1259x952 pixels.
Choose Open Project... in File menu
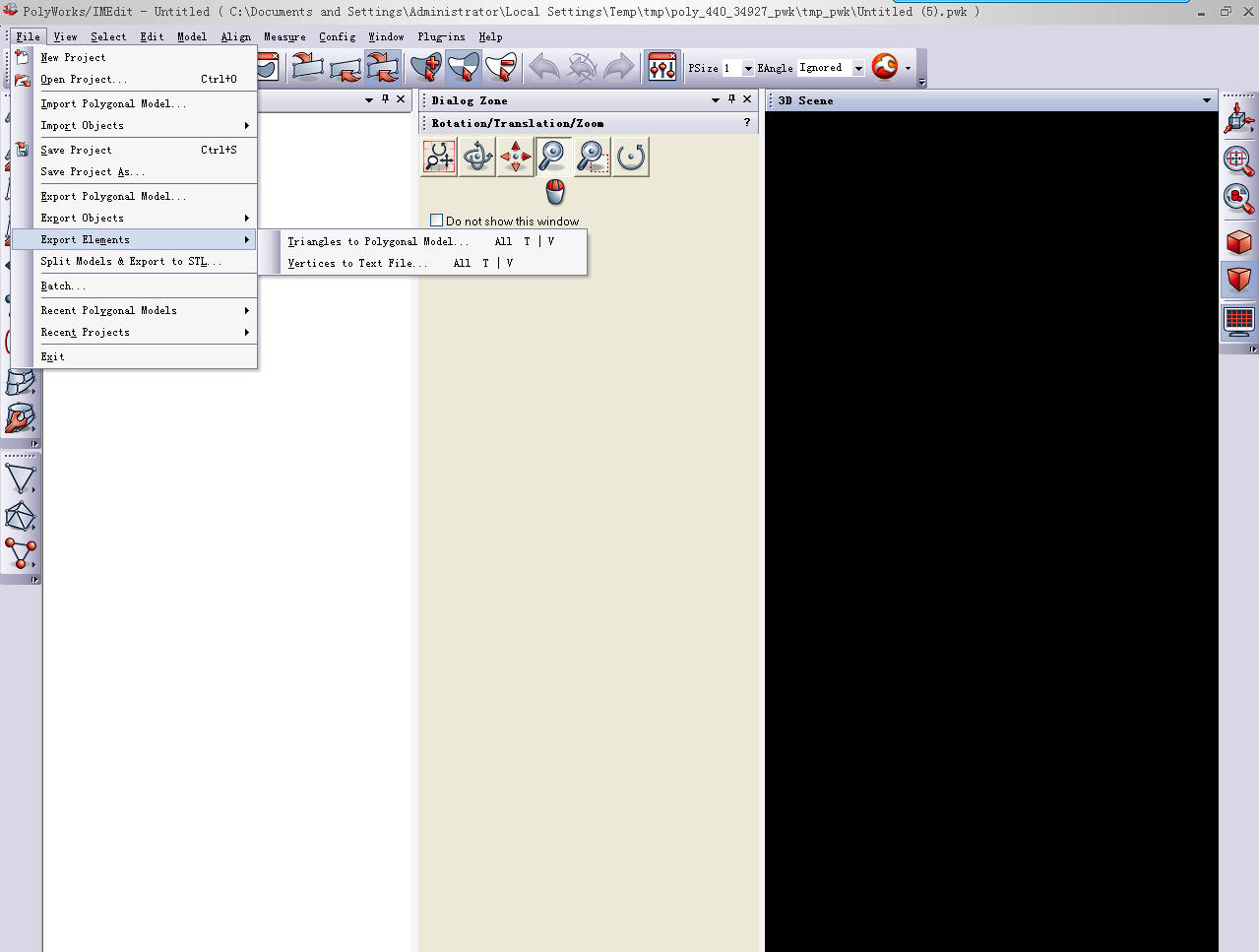(x=134, y=80)
